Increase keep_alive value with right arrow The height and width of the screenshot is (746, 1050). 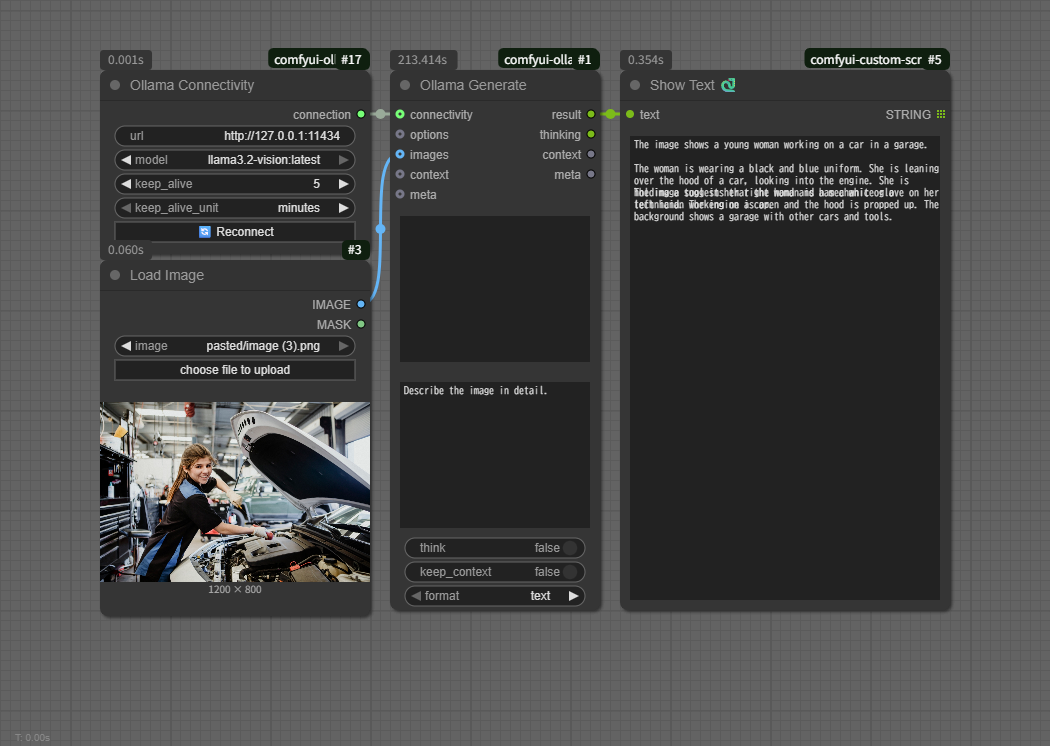pos(344,184)
